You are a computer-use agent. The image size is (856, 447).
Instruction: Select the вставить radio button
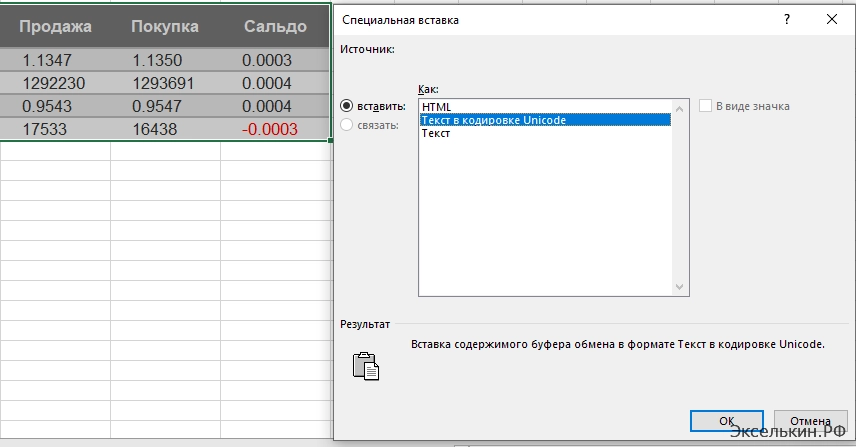(347, 105)
